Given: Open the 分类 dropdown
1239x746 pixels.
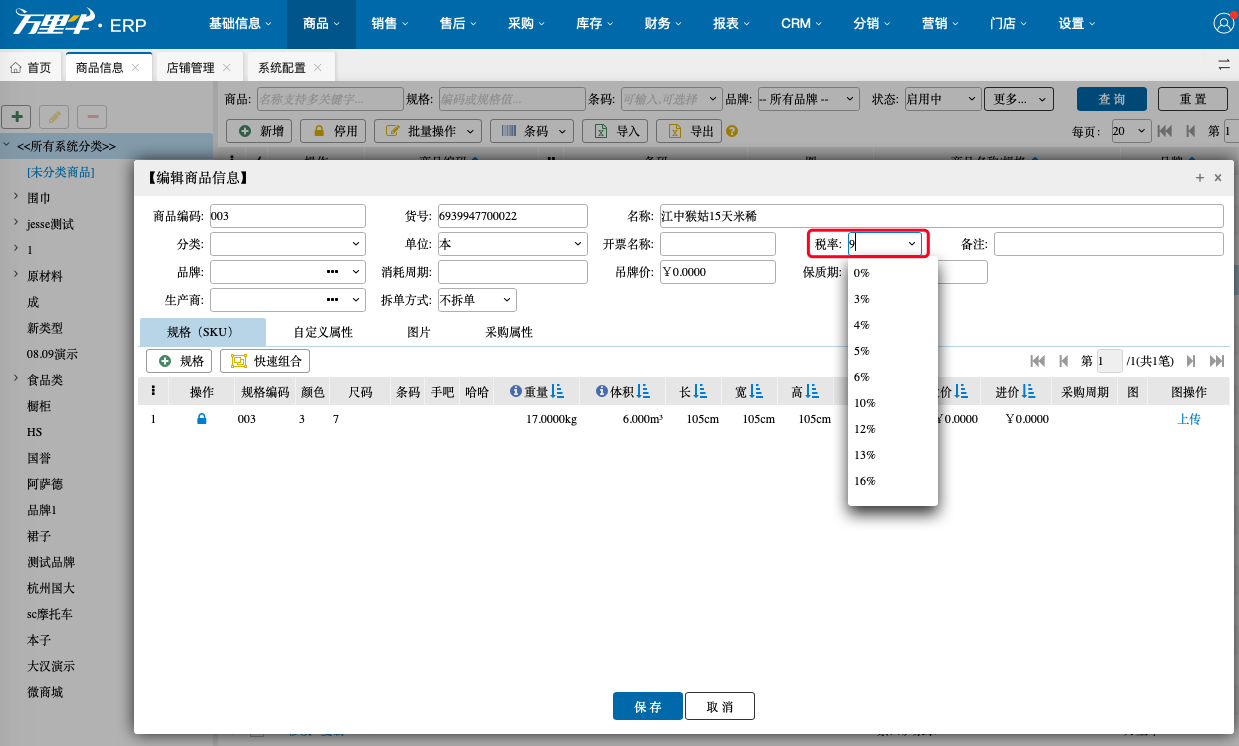Looking at the screenshot, I should pos(357,244).
